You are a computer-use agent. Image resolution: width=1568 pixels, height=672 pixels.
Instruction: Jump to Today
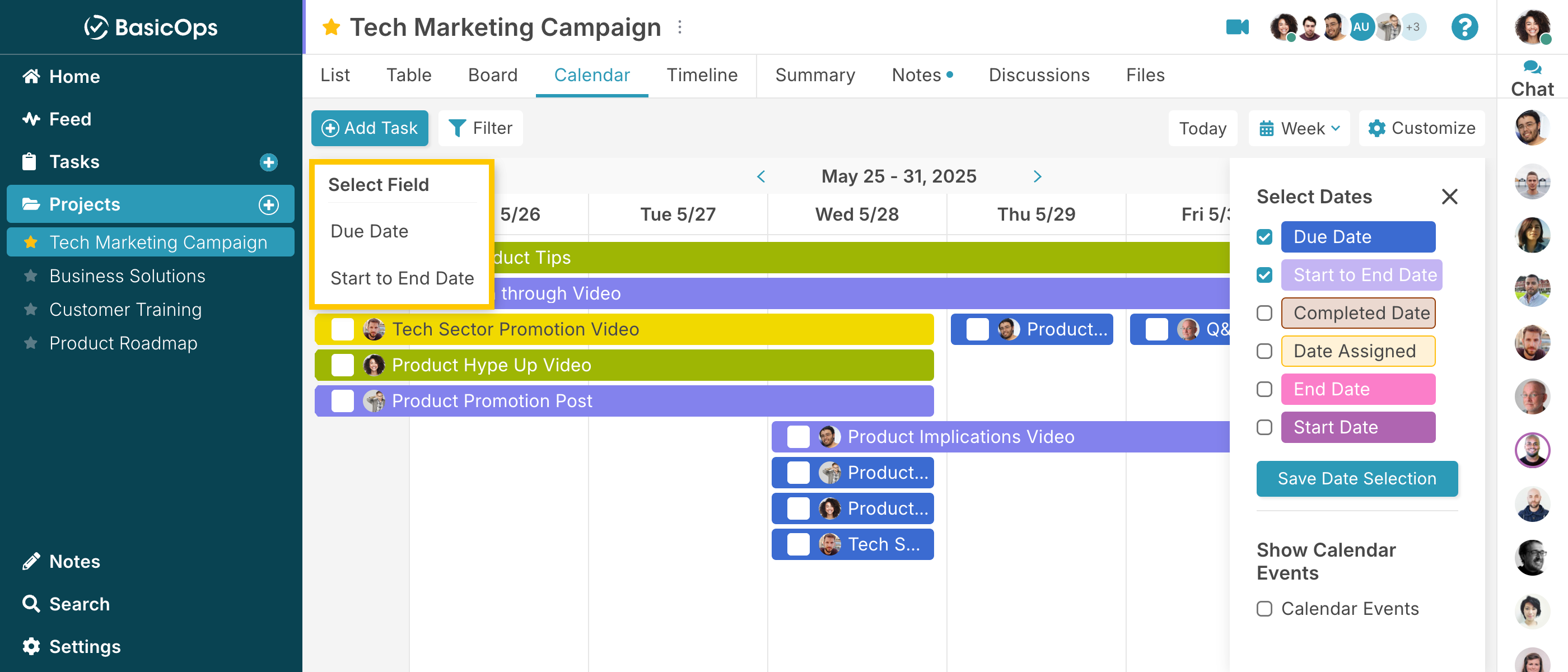point(1202,128)
